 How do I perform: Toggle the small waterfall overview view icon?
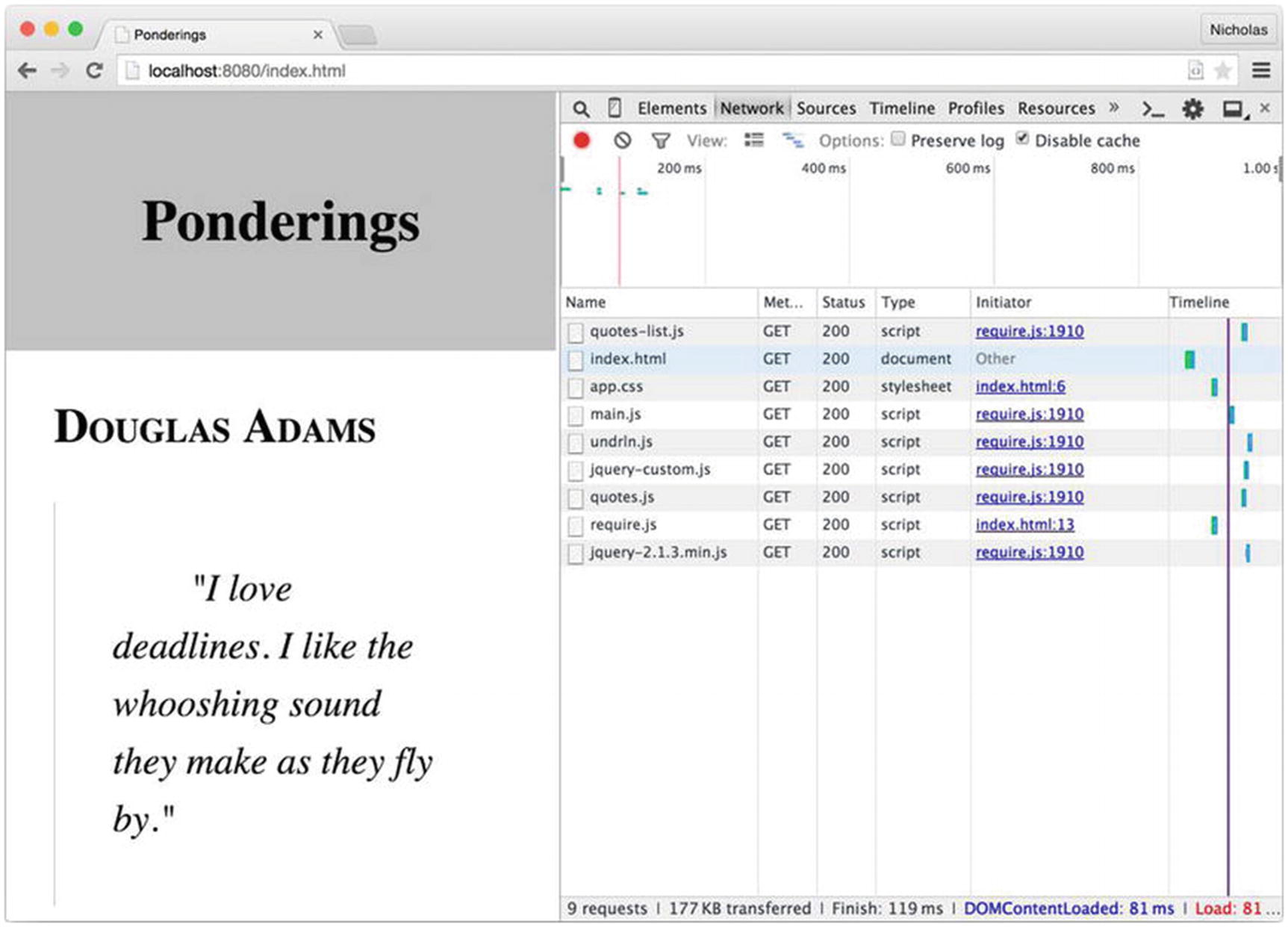point(792,140)
